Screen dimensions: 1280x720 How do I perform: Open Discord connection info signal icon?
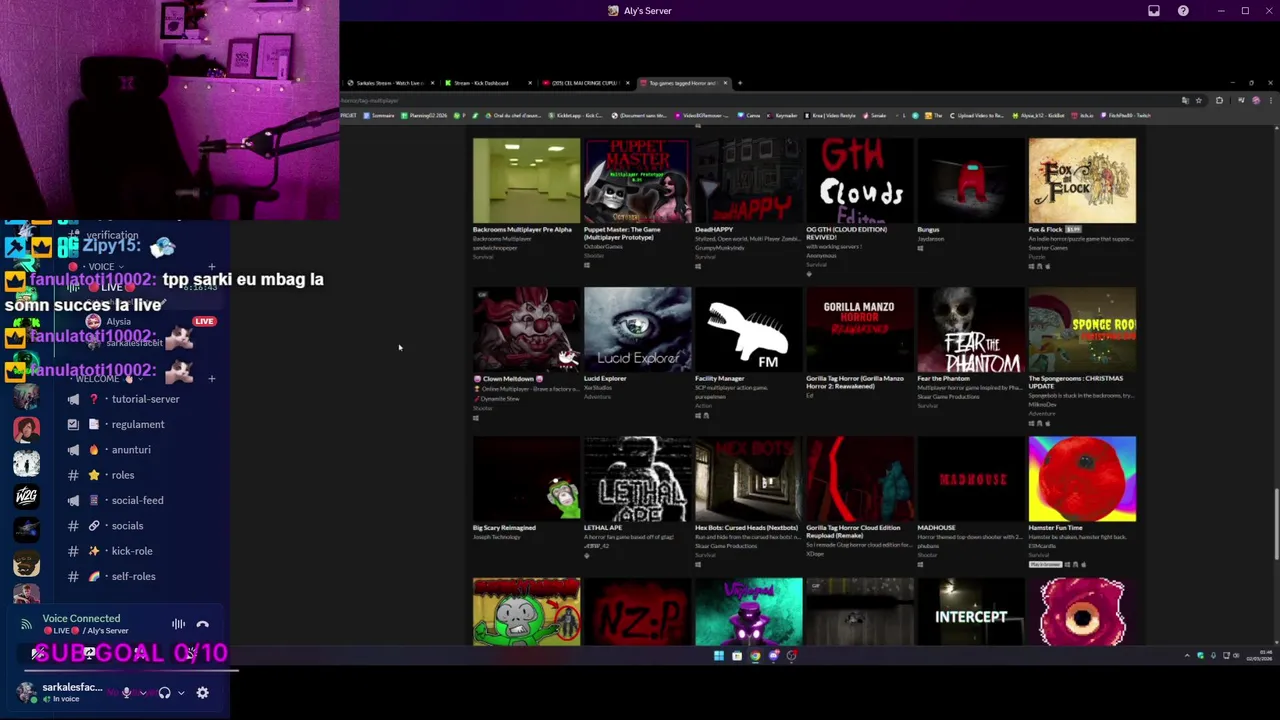(26, 624)
